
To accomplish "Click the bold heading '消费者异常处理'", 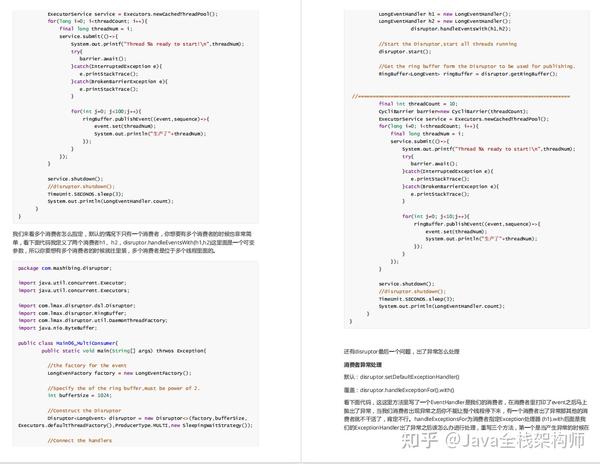I will (x=363, y=365).
